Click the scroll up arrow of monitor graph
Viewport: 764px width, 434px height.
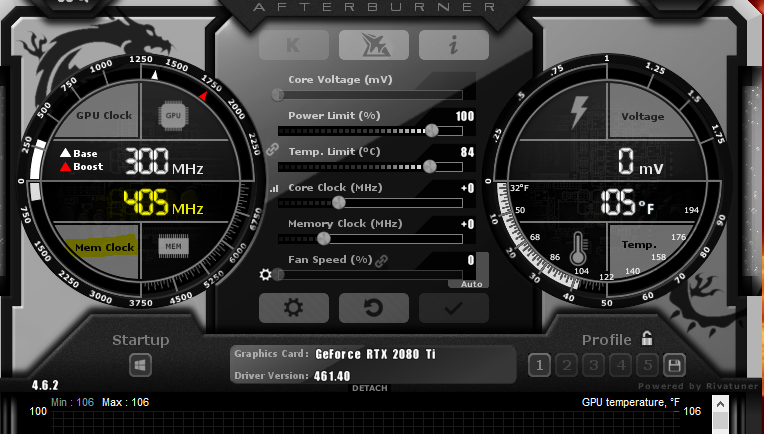coord(720,404)
